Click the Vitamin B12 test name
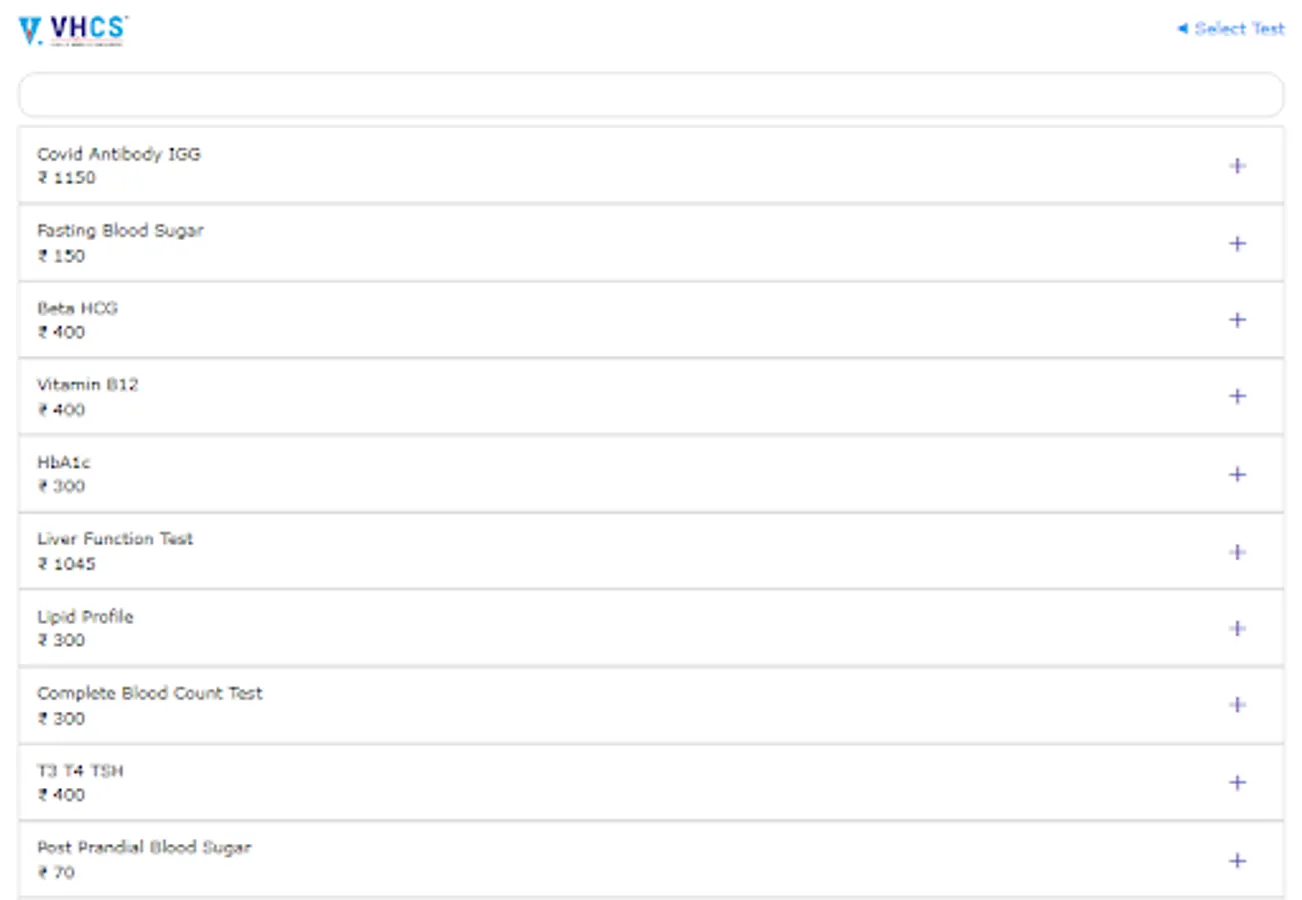Screen dimensions: 1302x900 point(88,385)
